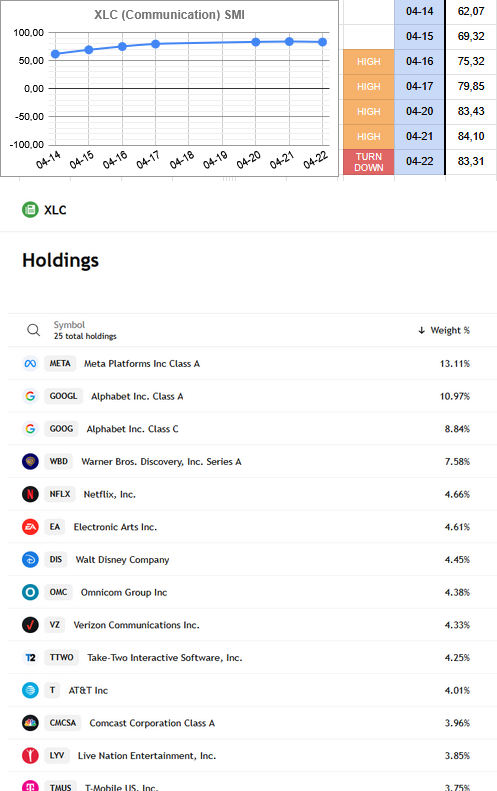Click the 84,10 SMI value cell
Image resolution: width=497 pixels, height=791 pixels.
click(x=471, y=136)
